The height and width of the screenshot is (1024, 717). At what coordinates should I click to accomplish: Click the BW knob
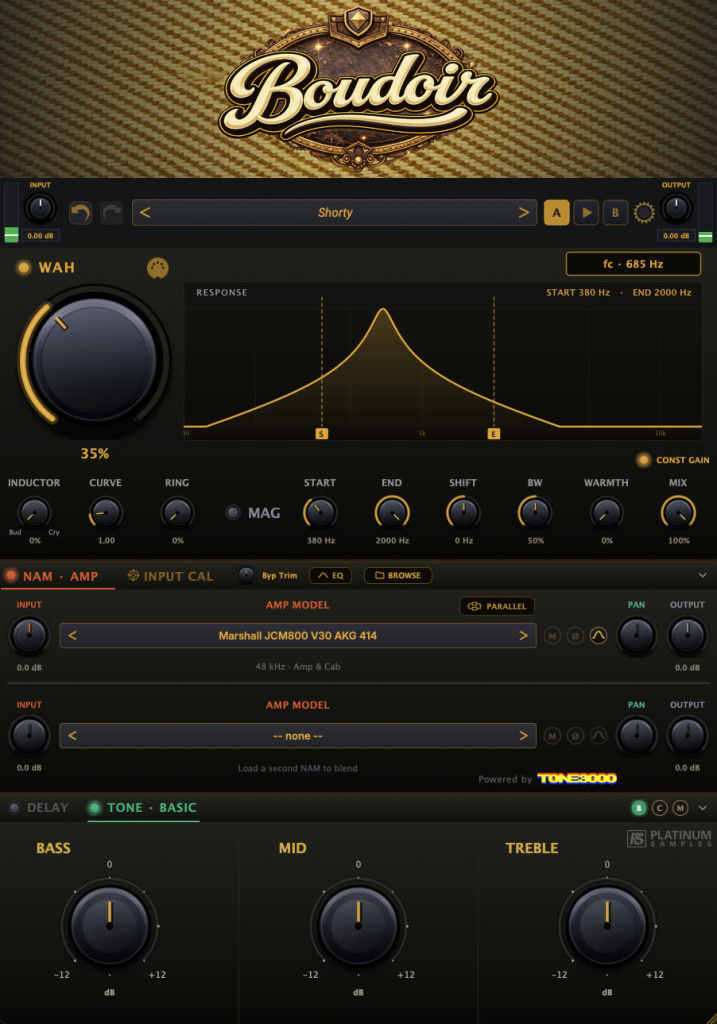(x=535, y=513)
